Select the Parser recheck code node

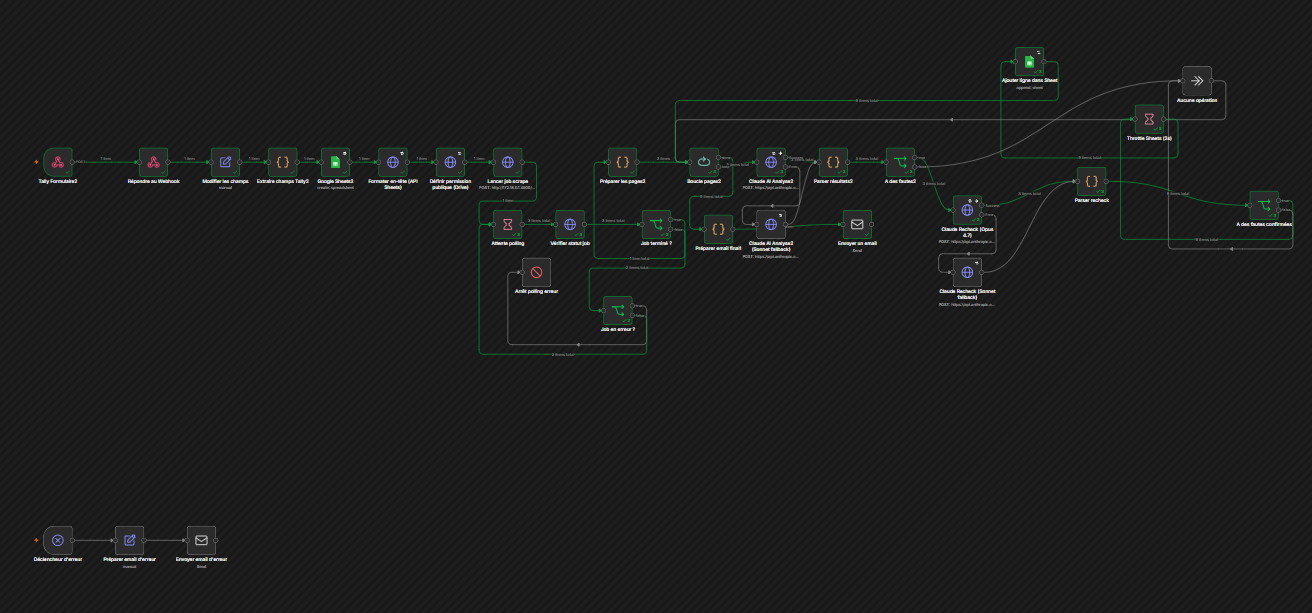(1092, 181)
